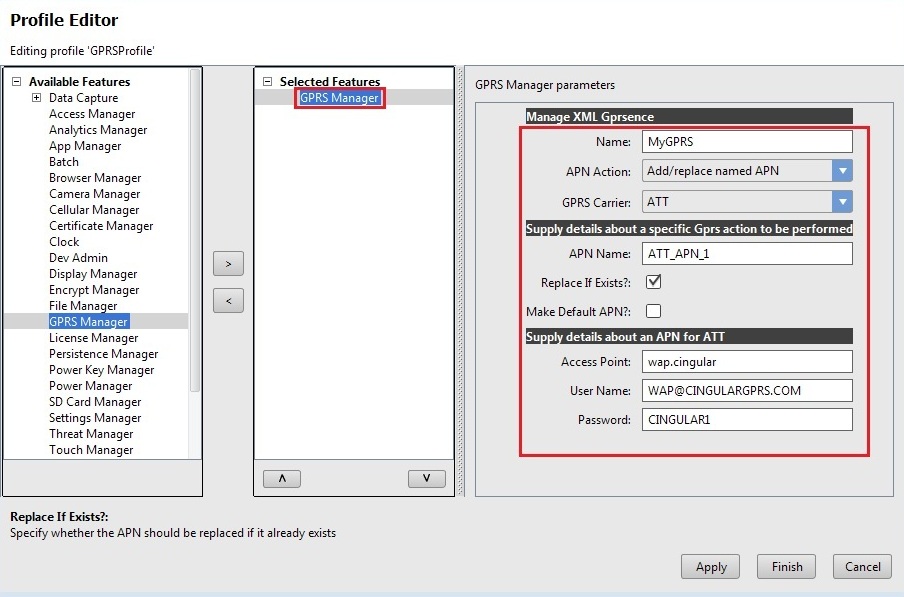Image resolution: width=904 pixels, height=597 pixels.
Task: Move selected feature up with caret button
Action: pos(281,479)
